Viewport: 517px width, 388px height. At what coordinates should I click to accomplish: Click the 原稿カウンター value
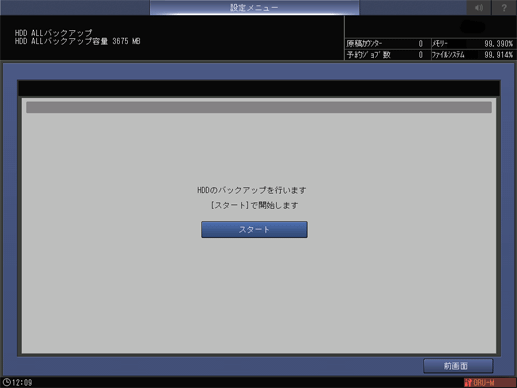tap(420, 44)
